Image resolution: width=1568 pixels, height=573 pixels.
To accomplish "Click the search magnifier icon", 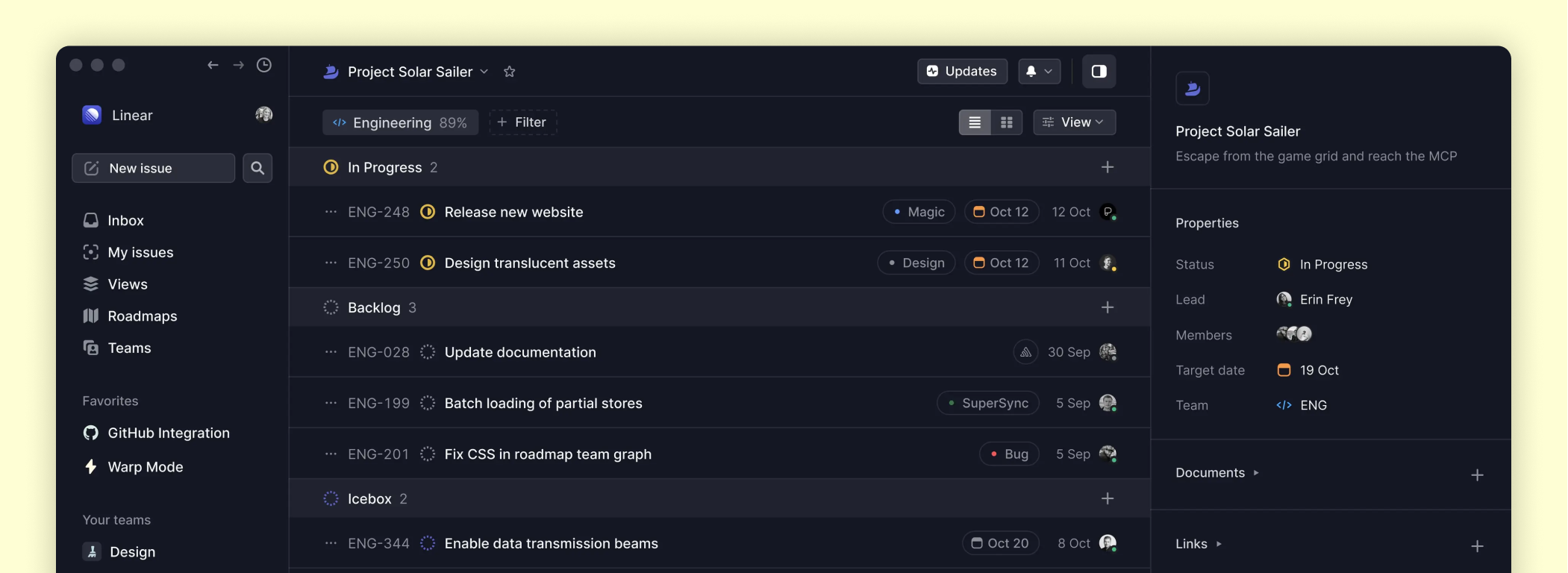I will pyautogui.click(x=257, y=168).
